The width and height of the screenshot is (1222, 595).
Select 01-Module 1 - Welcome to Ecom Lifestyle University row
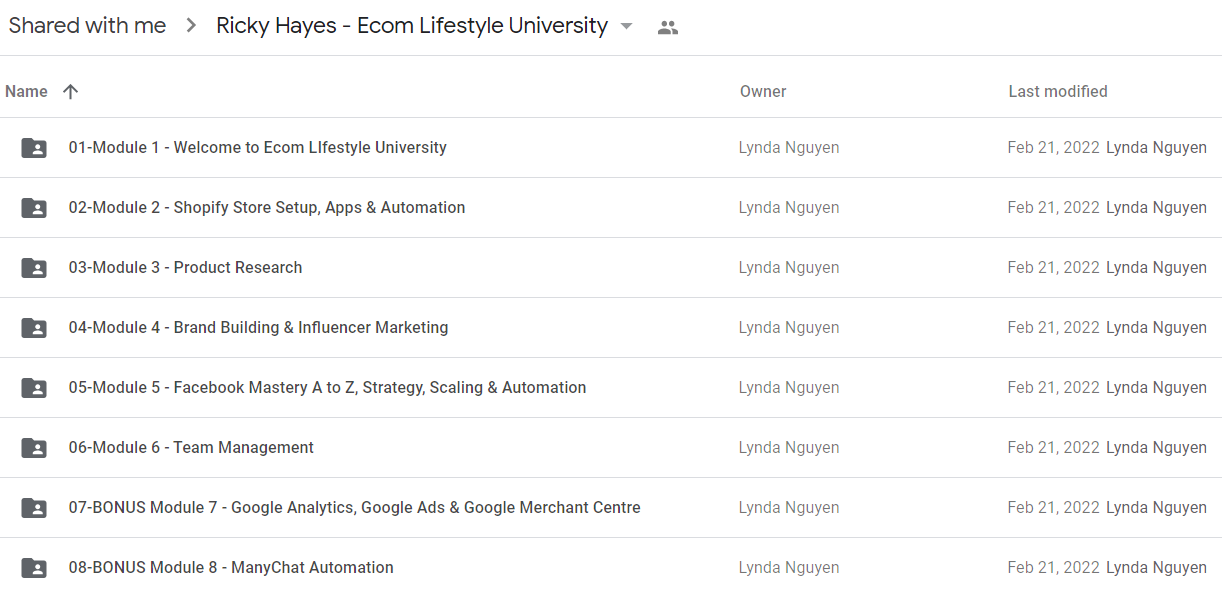pos(611,148)
